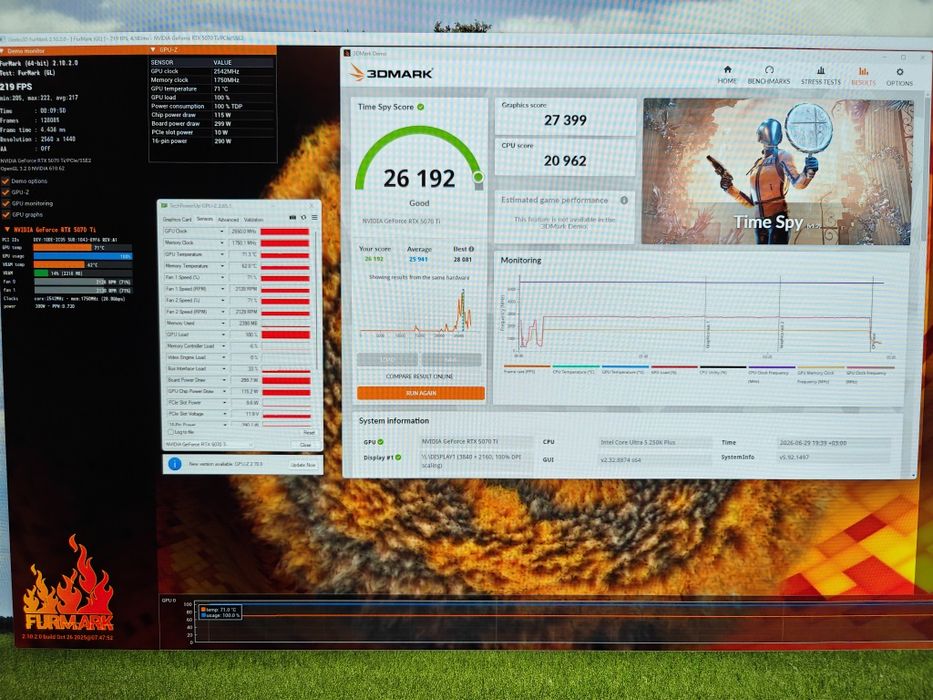Toggle the GPU-Z checkbox in FurMark
933x700 pixels.
5,192
